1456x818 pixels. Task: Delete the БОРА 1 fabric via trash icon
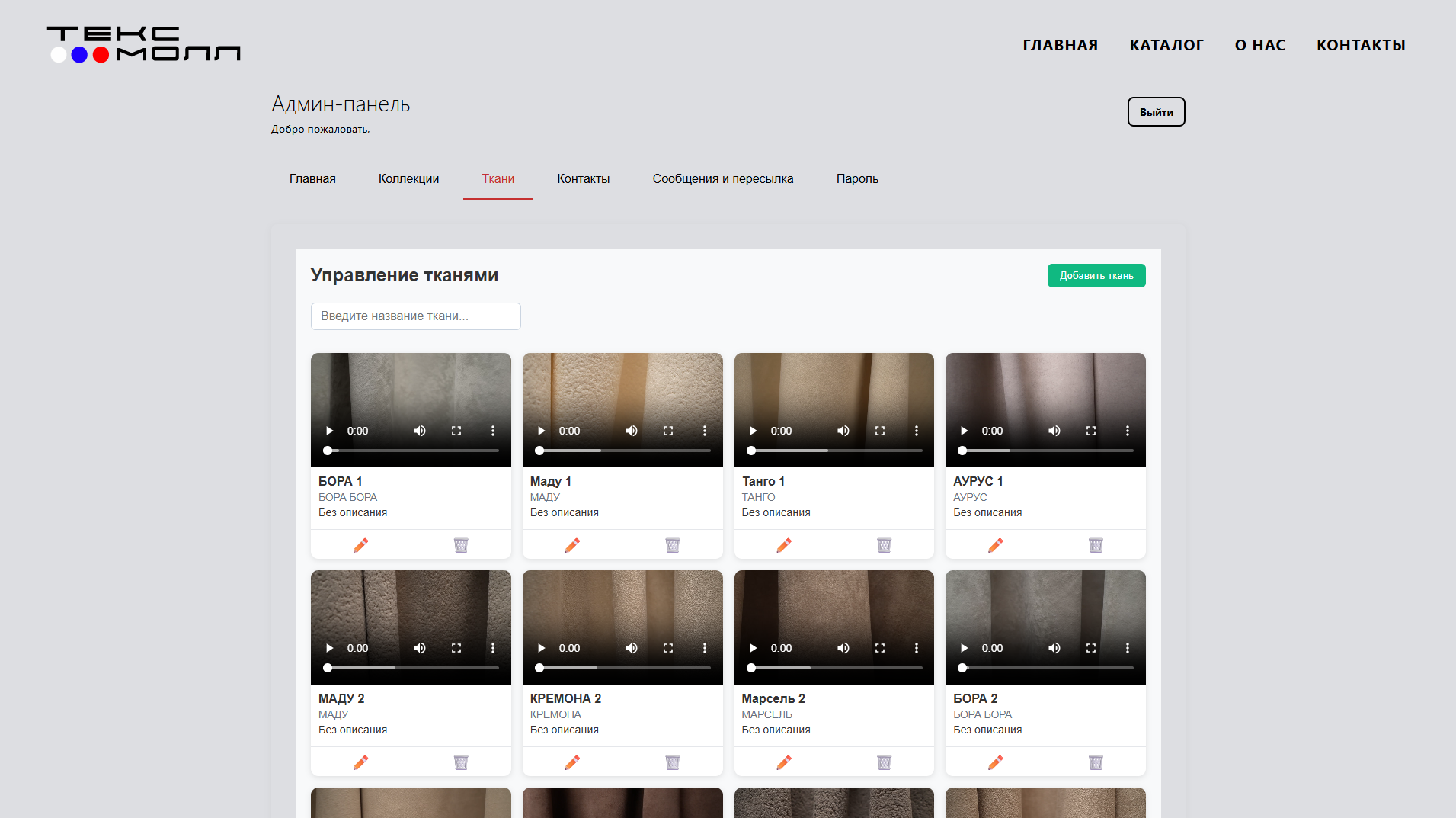point(461,545)
